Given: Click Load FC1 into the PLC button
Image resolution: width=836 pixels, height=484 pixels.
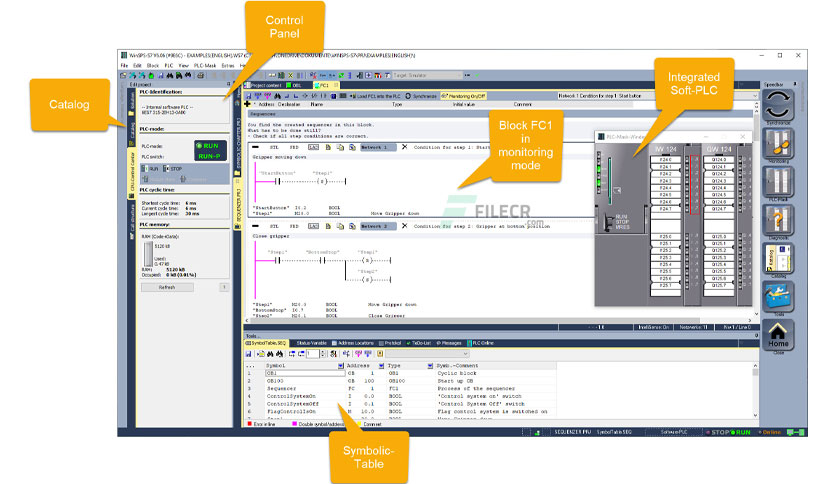Looking at the screenshot, I should pos(375,96).
